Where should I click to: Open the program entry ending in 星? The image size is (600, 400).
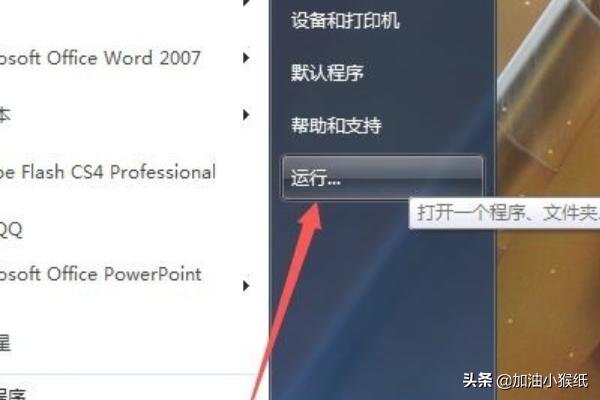[x=5, y=343]
